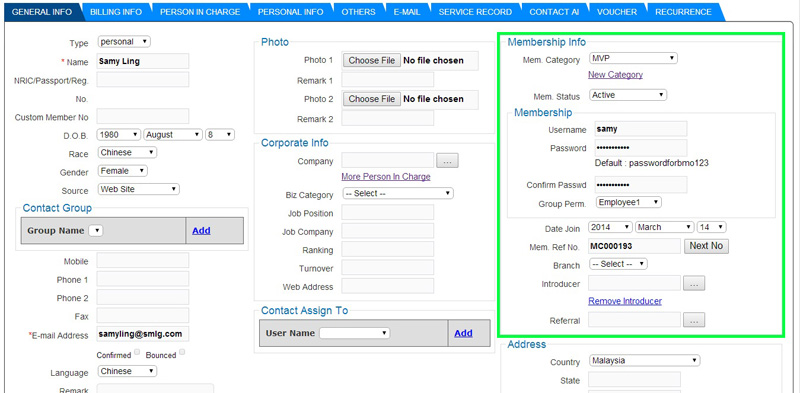The image size is (800, 393).
Task: Open the User Name dropdown in Contact Assign To
Action: 355,333
